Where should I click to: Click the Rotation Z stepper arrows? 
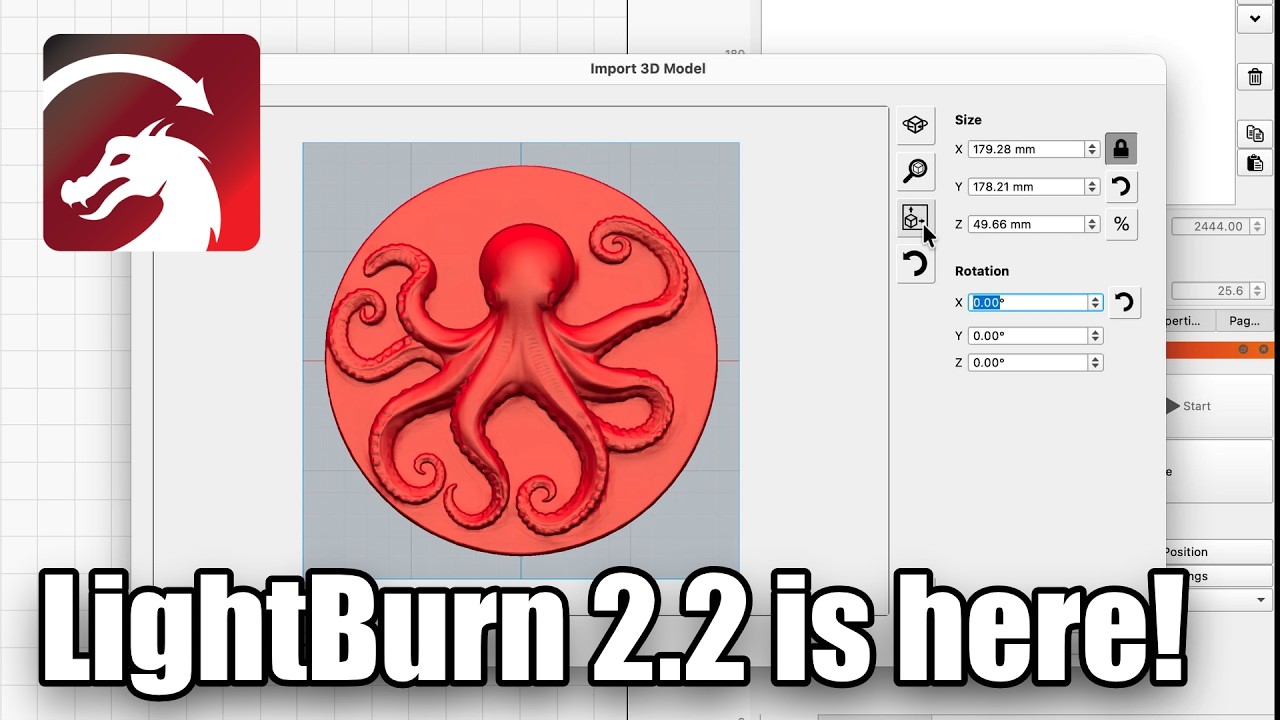click(1096, 363)
